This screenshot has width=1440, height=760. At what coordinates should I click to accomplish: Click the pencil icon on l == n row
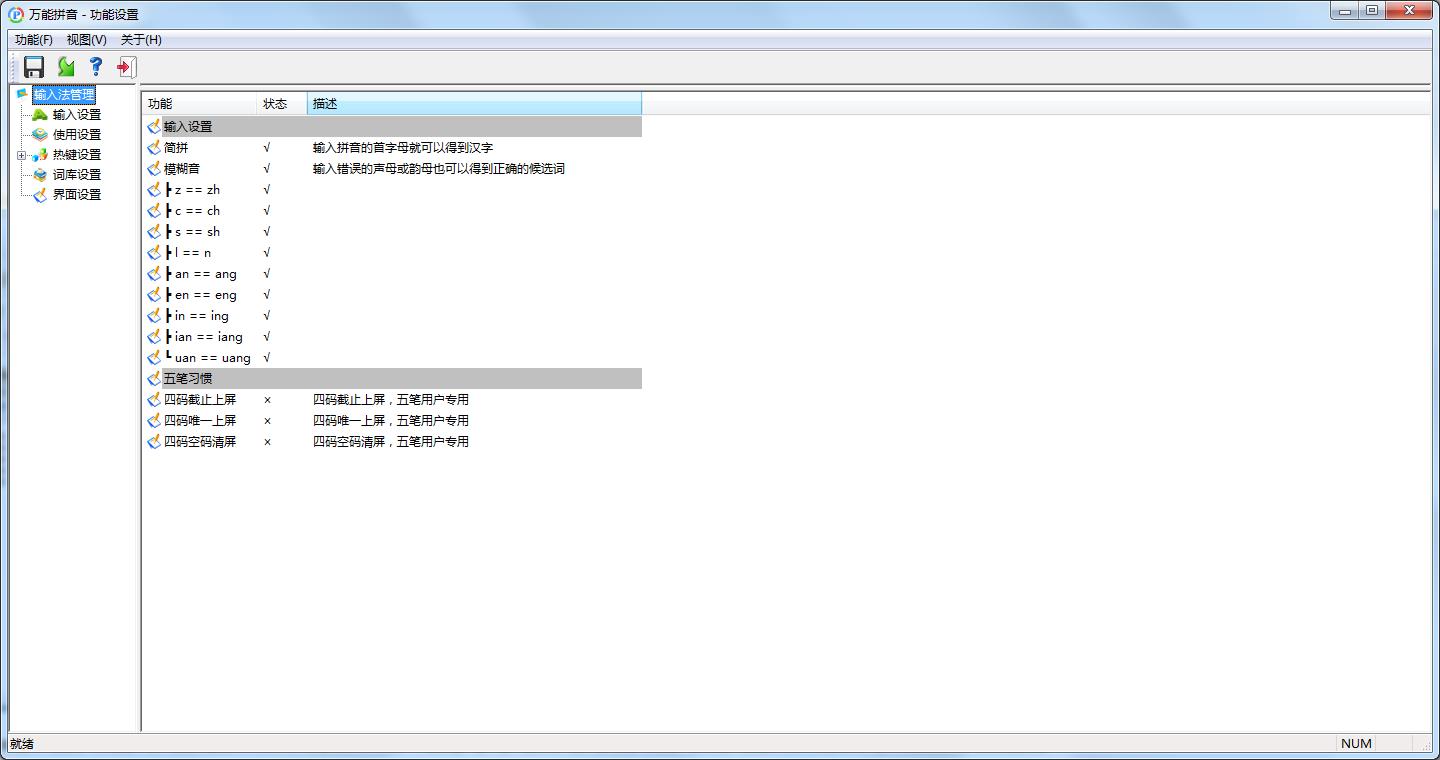coord(154,252)
